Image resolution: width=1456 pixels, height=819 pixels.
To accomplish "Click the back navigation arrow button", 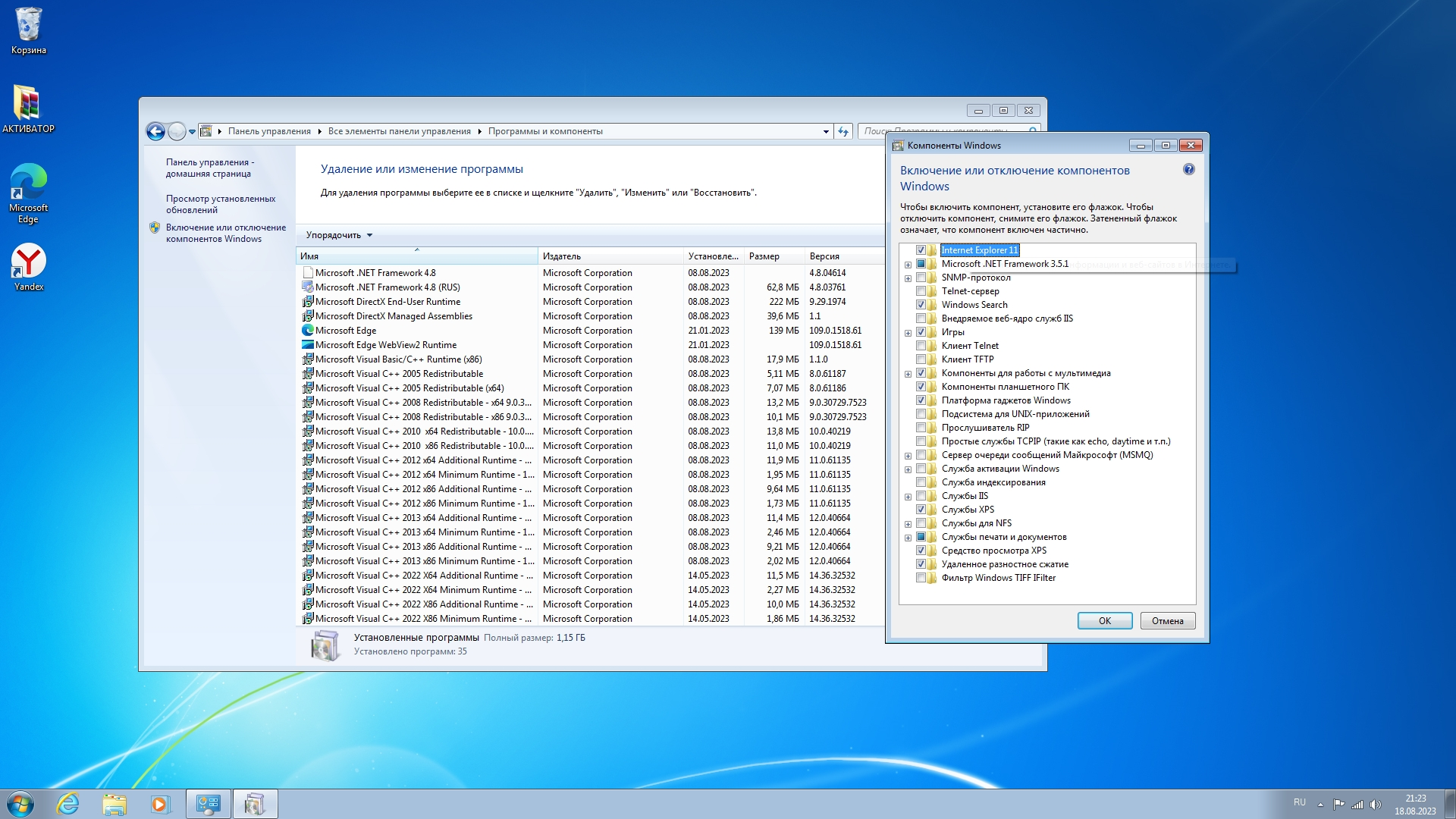I will pyautogui.click(x=155, y=132).
